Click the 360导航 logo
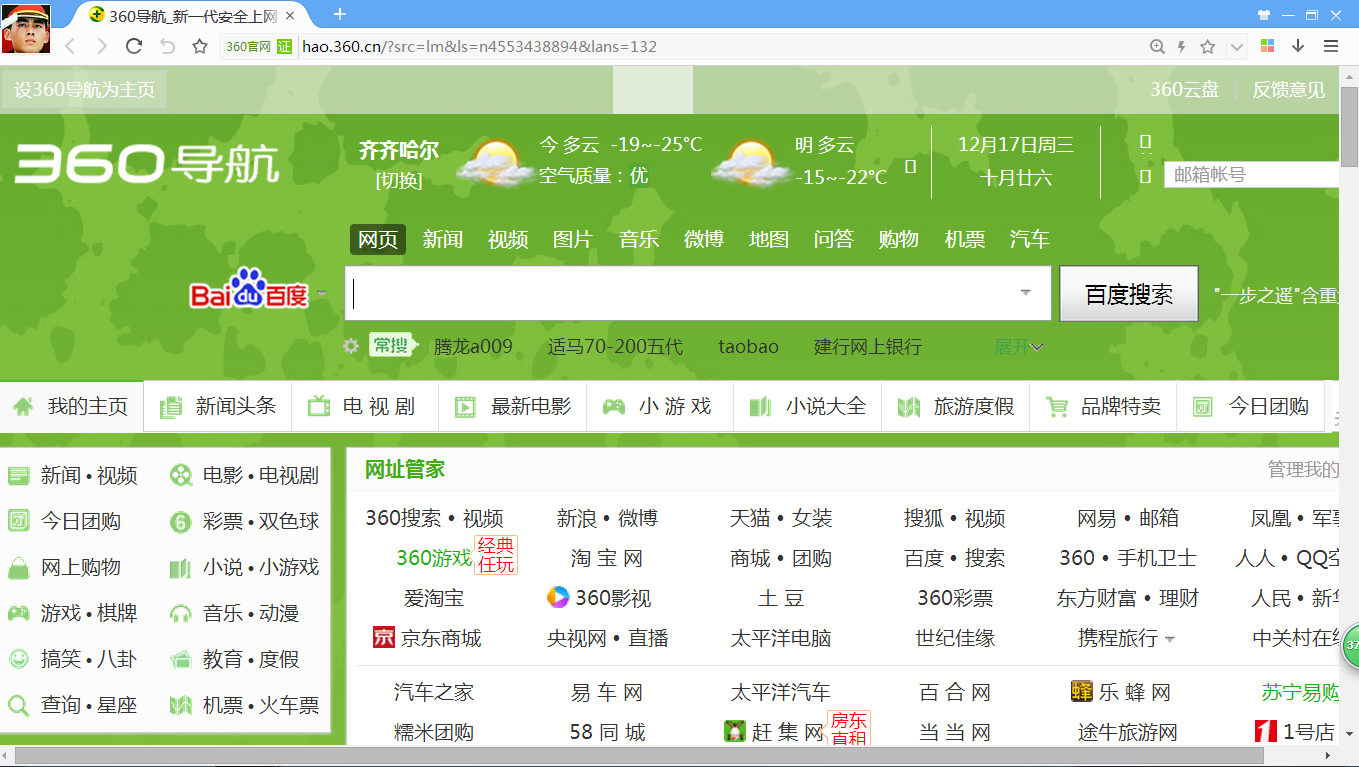 pos(146,163)
